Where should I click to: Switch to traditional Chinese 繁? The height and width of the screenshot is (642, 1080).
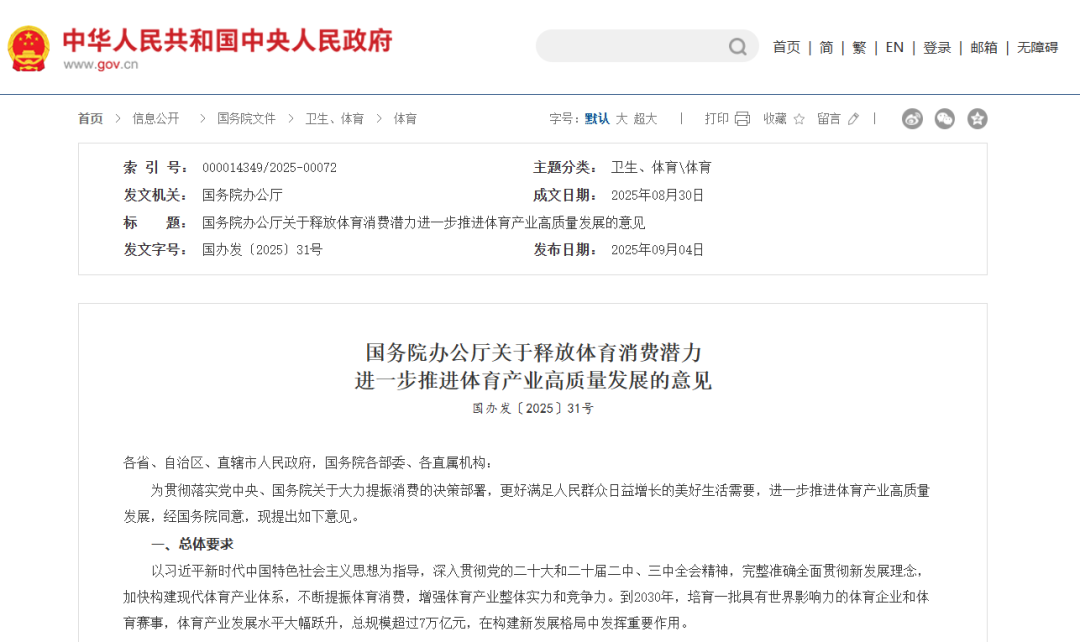click(x=859, y=47)
